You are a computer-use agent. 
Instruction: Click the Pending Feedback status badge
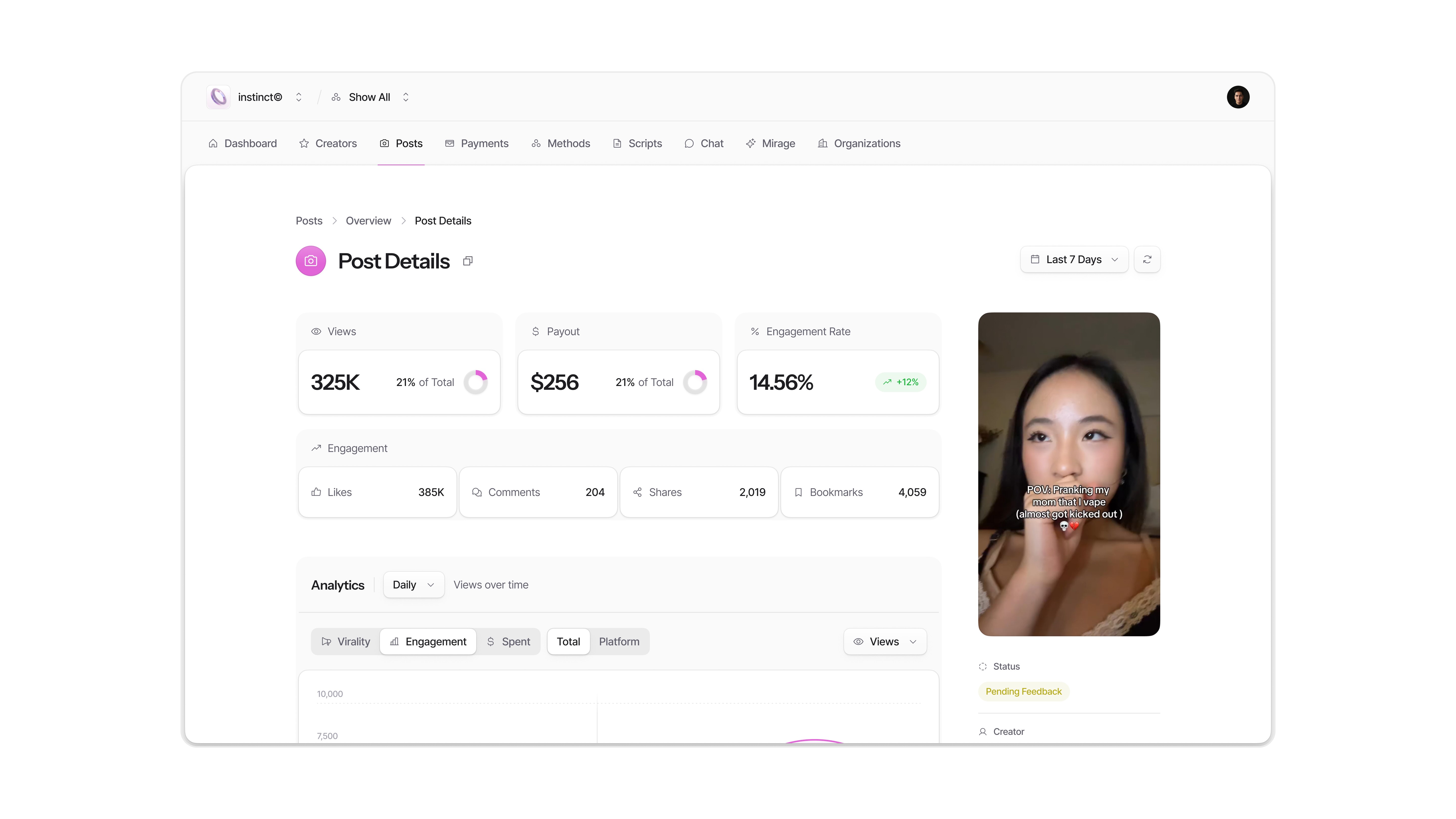1023,691
